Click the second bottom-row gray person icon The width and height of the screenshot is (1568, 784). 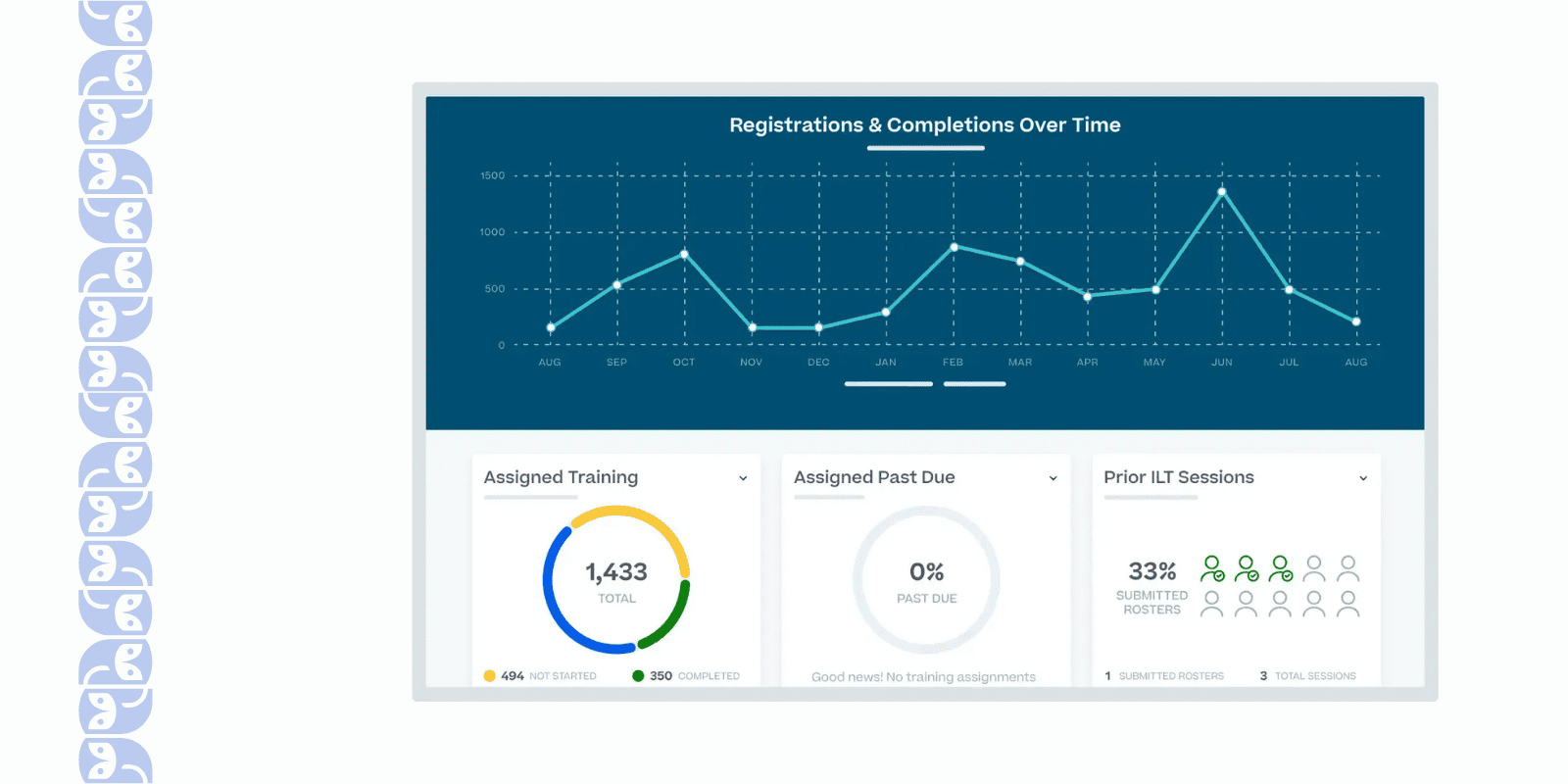point(1246,604)
